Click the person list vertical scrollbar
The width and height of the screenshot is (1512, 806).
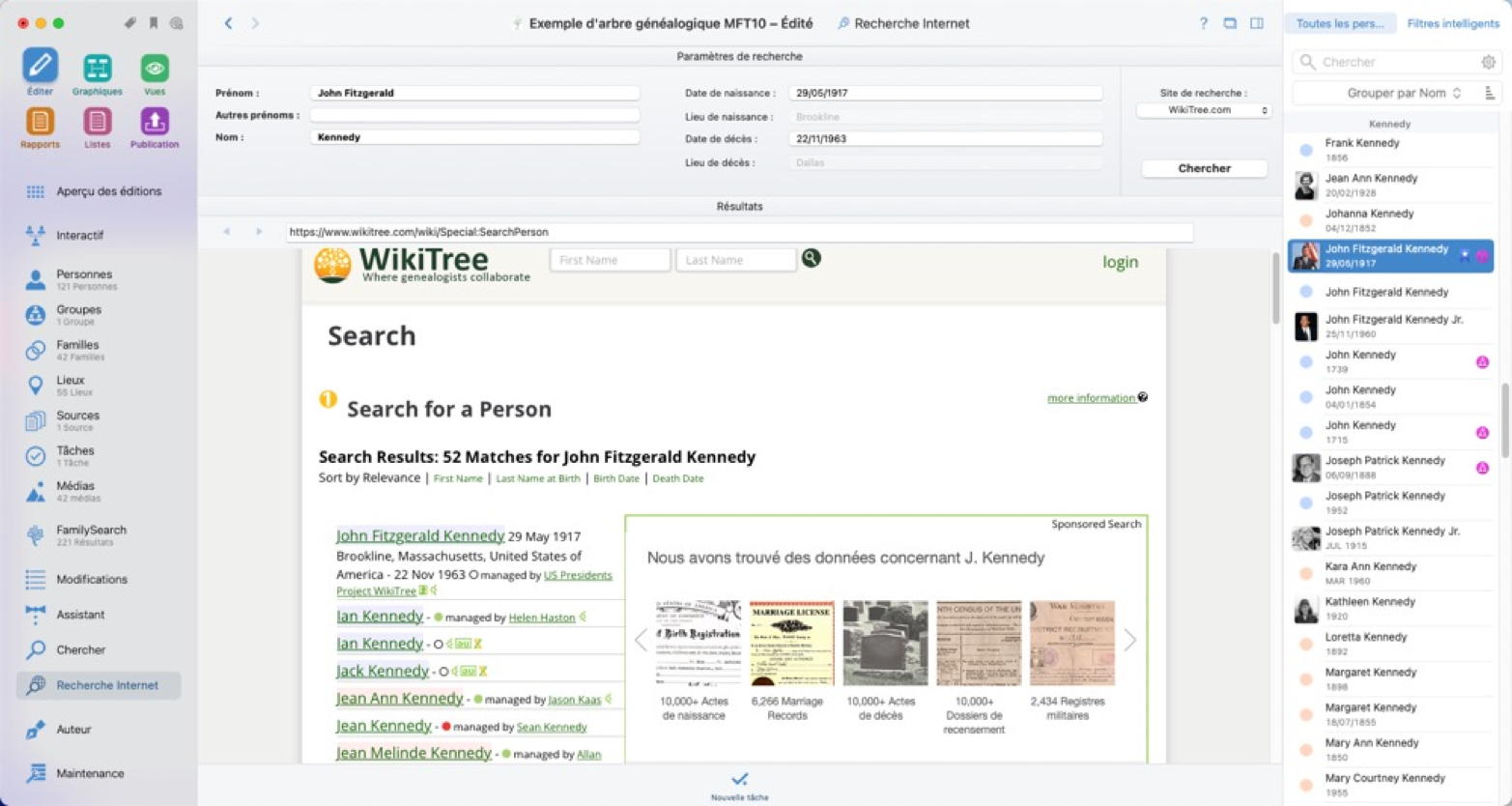click(x=1504, y=420)
